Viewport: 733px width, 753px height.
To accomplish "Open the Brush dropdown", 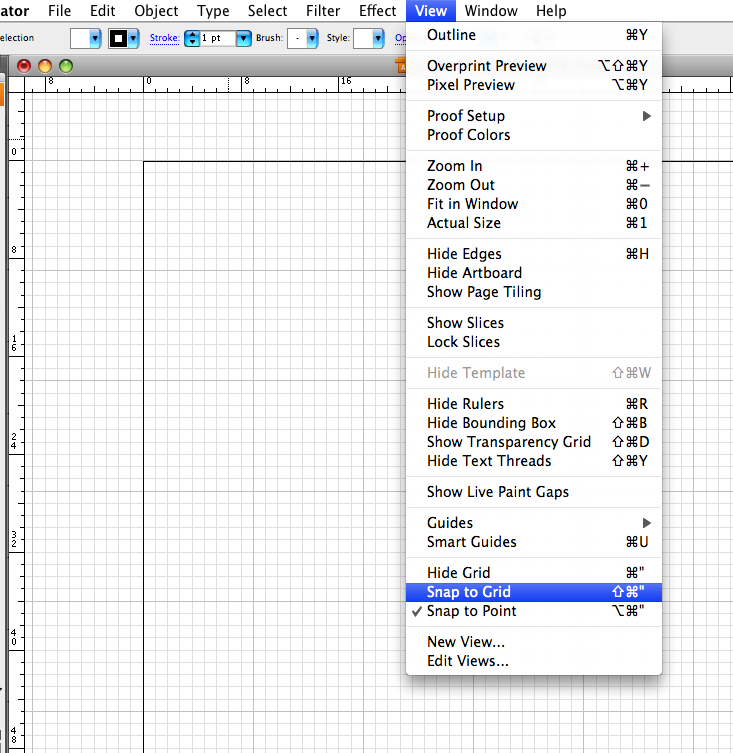I will (x=312, y=38).
